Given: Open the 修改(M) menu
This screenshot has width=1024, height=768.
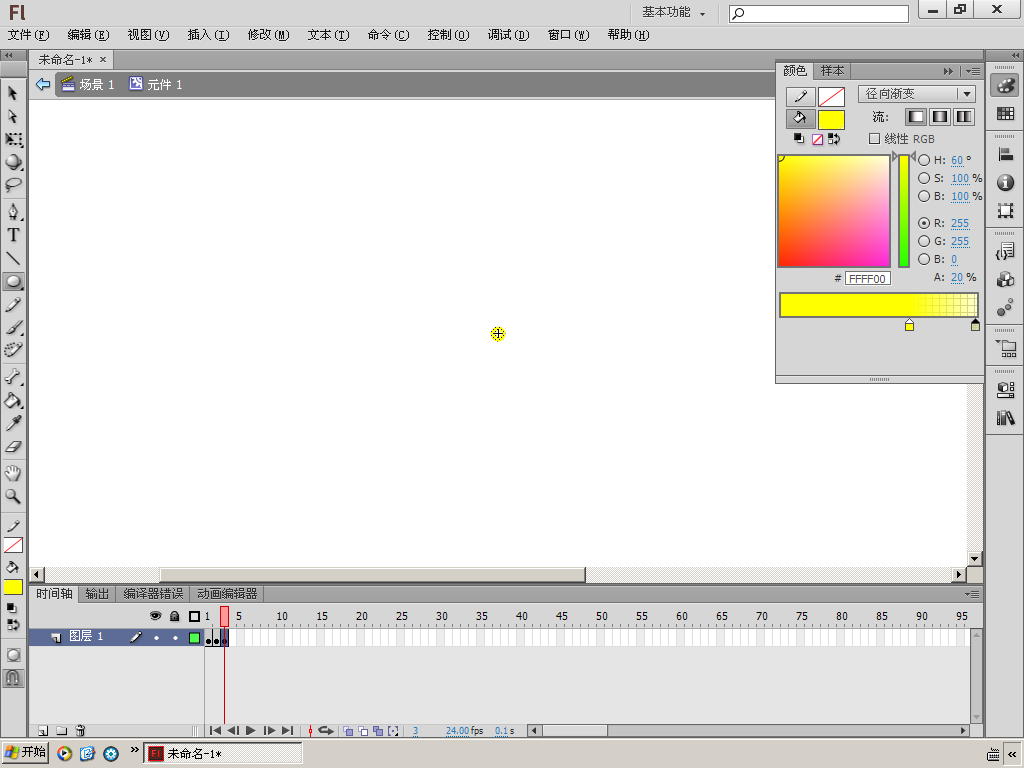Looking at the screenshot, I should [x=268, y=35].
